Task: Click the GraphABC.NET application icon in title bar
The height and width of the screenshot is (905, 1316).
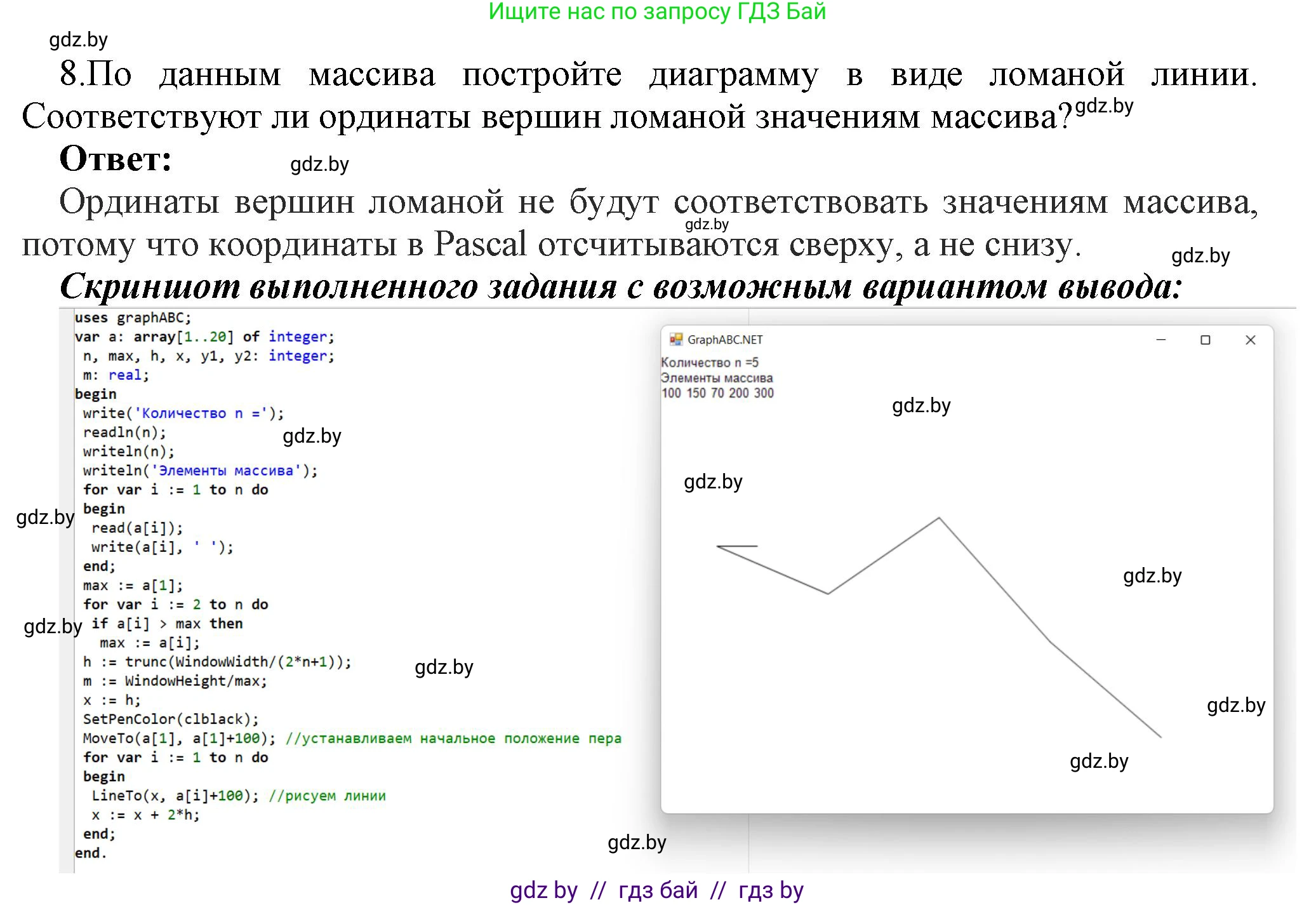Action: (675, 340)
